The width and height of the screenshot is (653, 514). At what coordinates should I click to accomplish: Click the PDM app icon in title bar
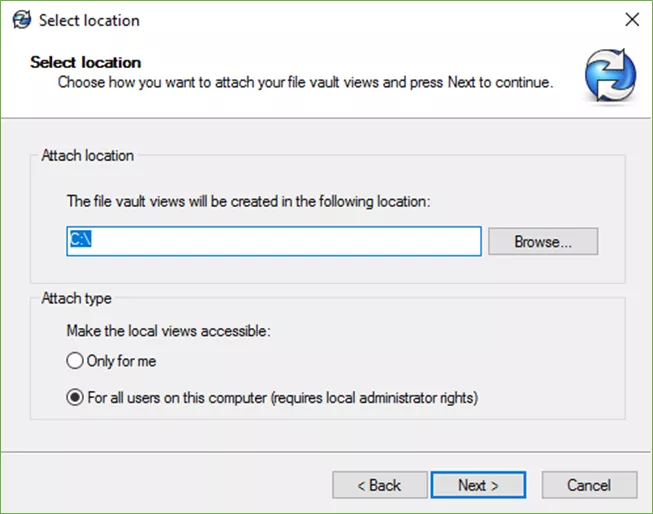point(21,20)
